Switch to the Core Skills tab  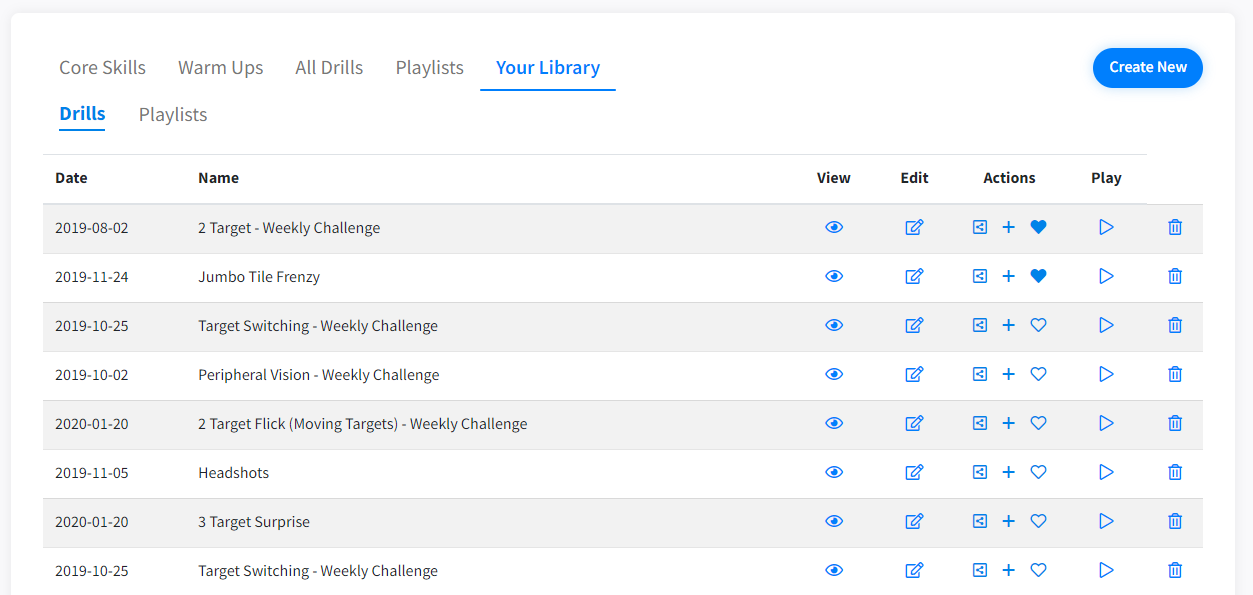point(102,68)
